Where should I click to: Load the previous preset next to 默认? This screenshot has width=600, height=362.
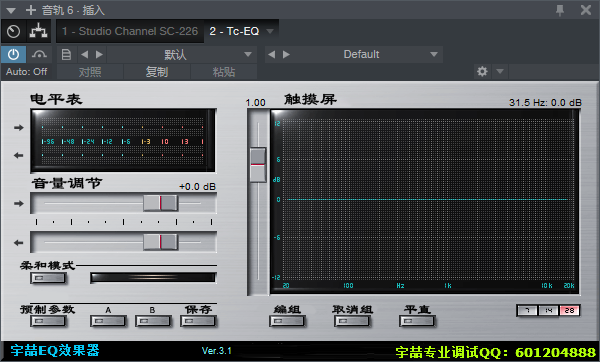pyautogui.click(x=85, y=55)
